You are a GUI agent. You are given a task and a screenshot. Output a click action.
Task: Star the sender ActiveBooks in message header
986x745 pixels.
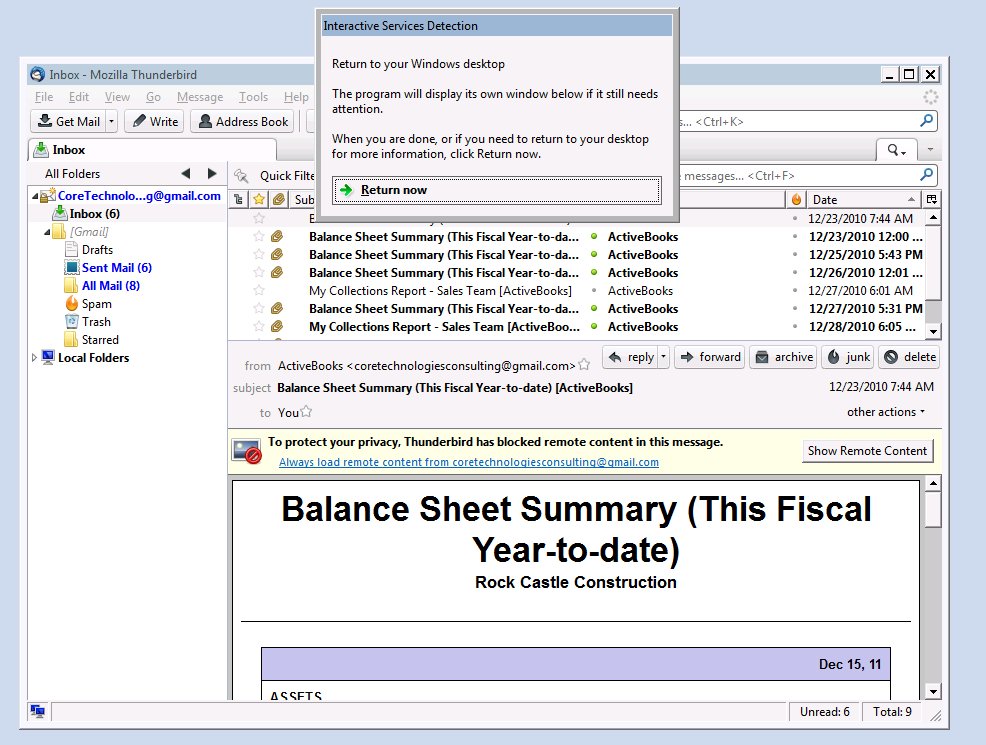tap(584, 366)
